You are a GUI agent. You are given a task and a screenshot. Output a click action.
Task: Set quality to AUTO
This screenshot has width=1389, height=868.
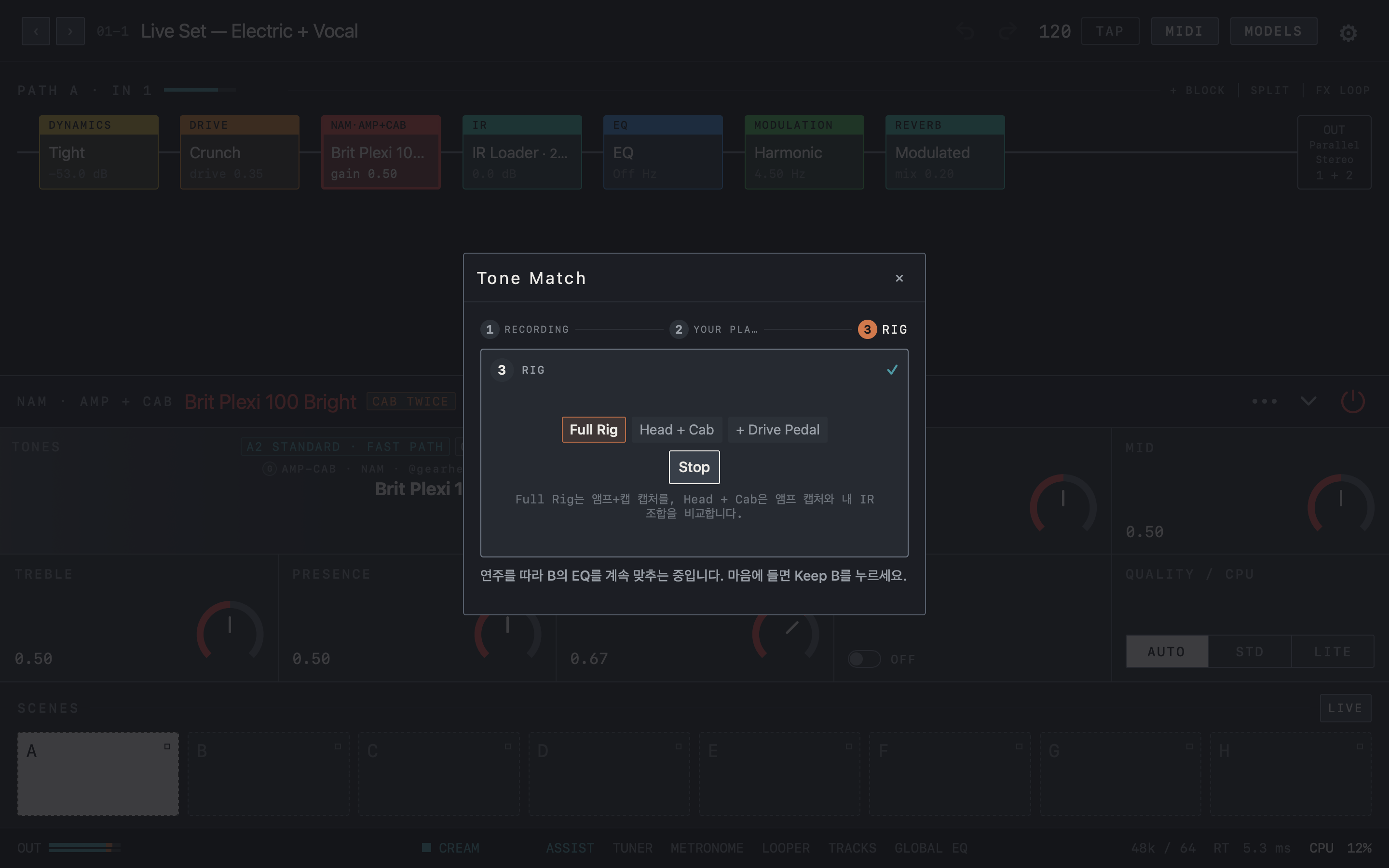click(1166, 651)
